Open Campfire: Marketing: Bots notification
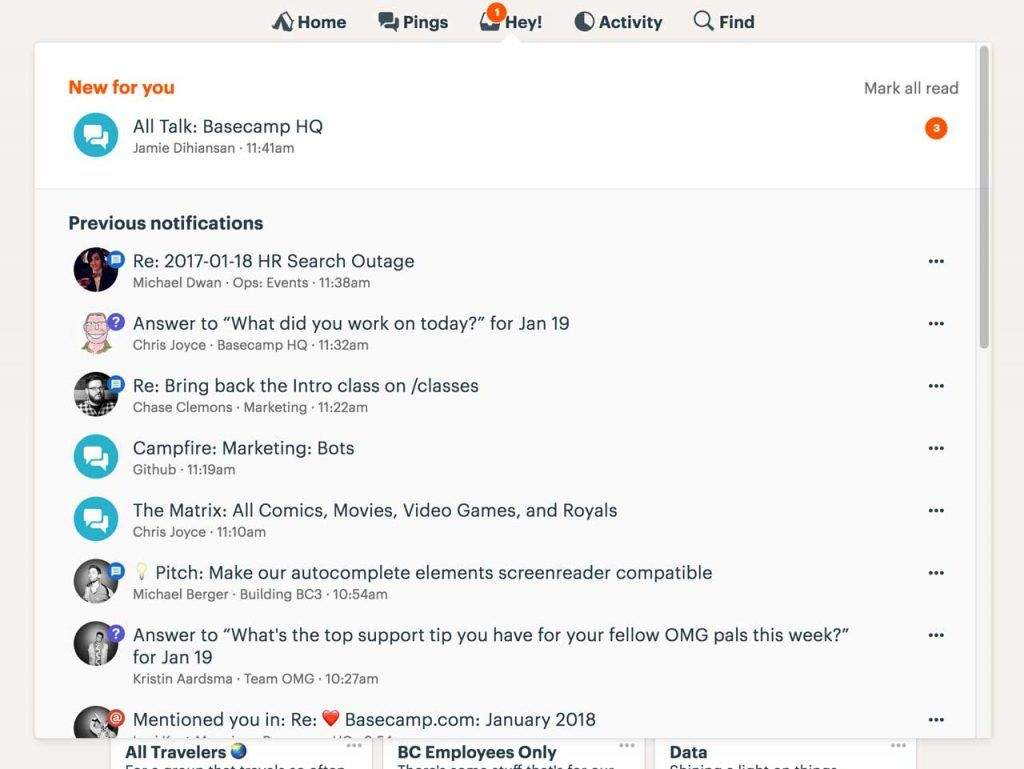This screenshot has width=1024, height=769. 244,448
